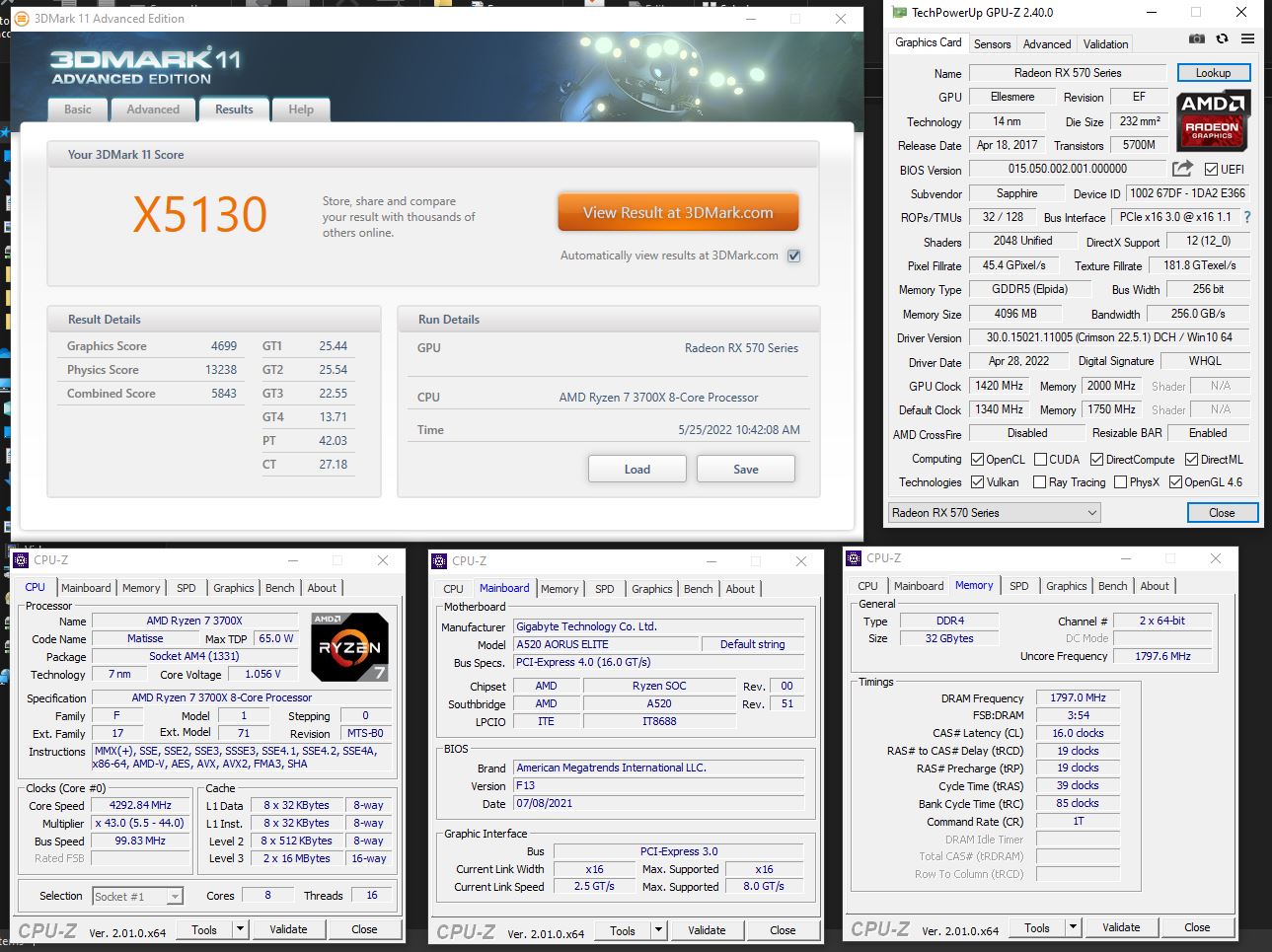Click the mainboard model A520 AORUS ELITE
Viewport: 1272px width, 952px height.
608,644
